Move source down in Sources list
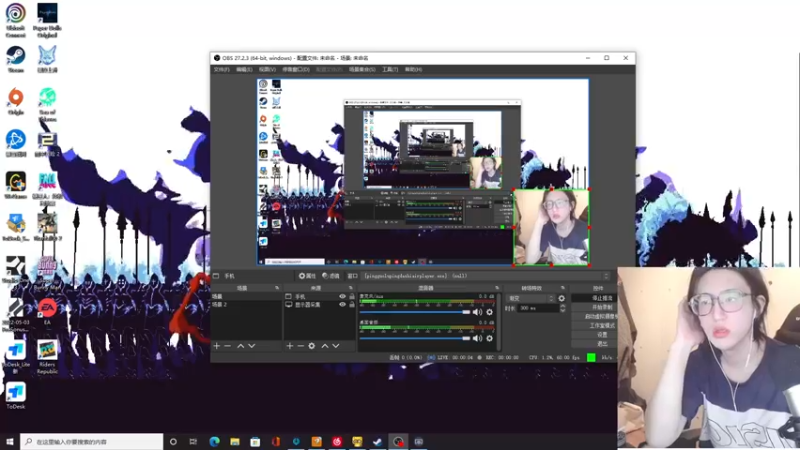Screen dimensions: 800x450 tap(336, 346)
